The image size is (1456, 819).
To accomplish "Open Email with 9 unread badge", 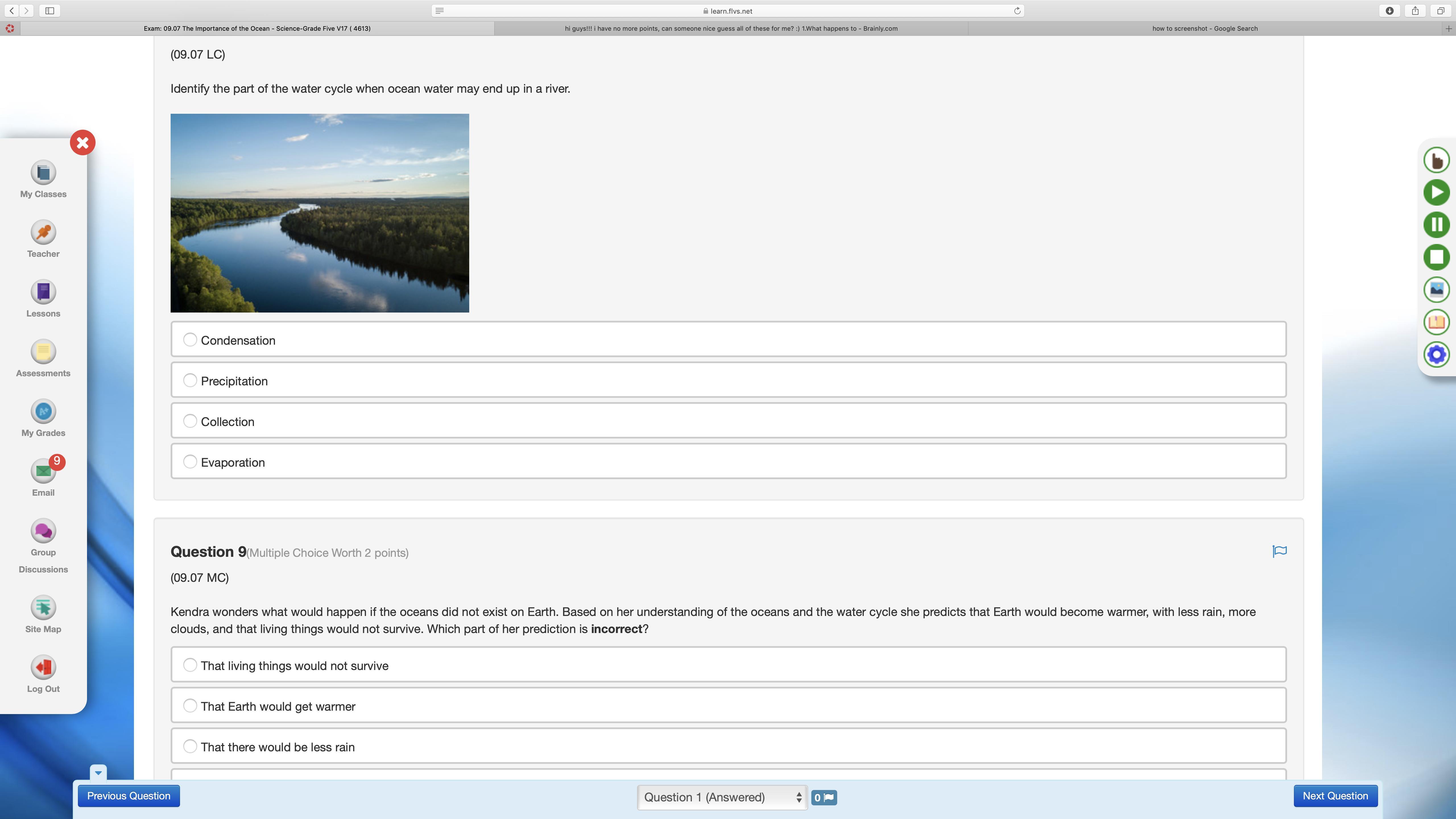I will coord(43,471).
